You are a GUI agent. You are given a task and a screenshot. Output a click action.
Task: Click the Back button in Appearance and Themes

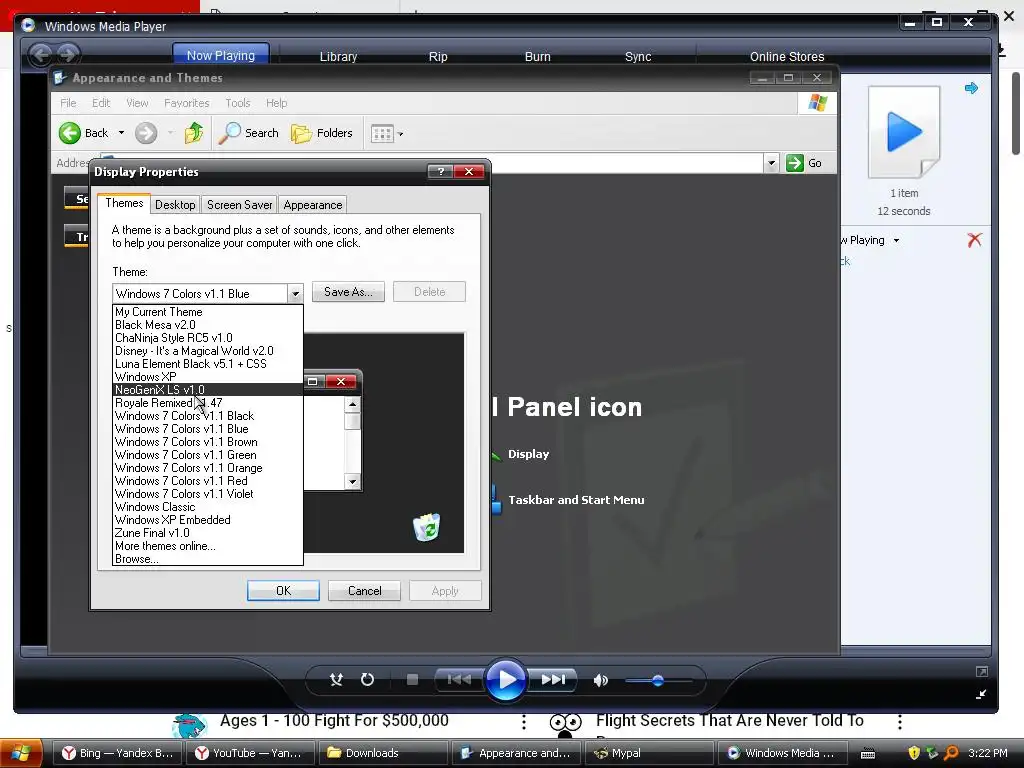point(84,133)
